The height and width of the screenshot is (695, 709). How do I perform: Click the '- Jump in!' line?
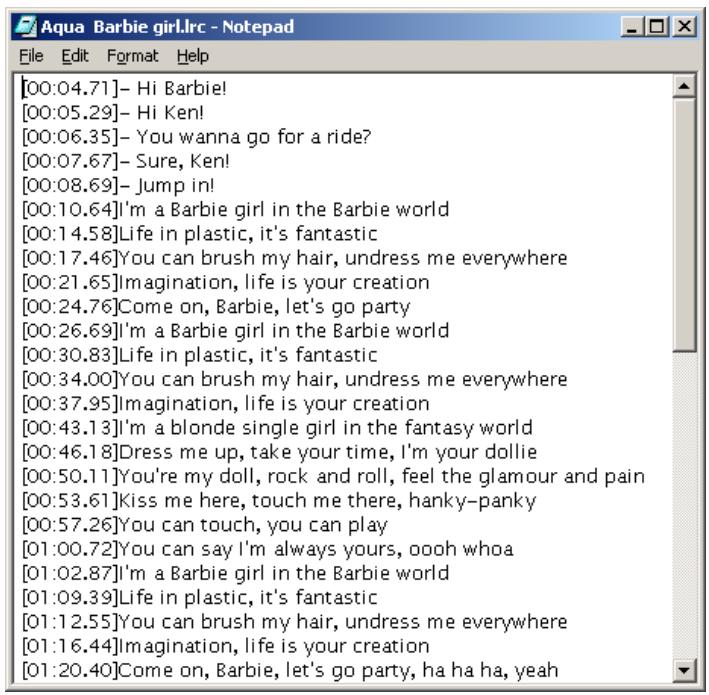pos(118,185)
